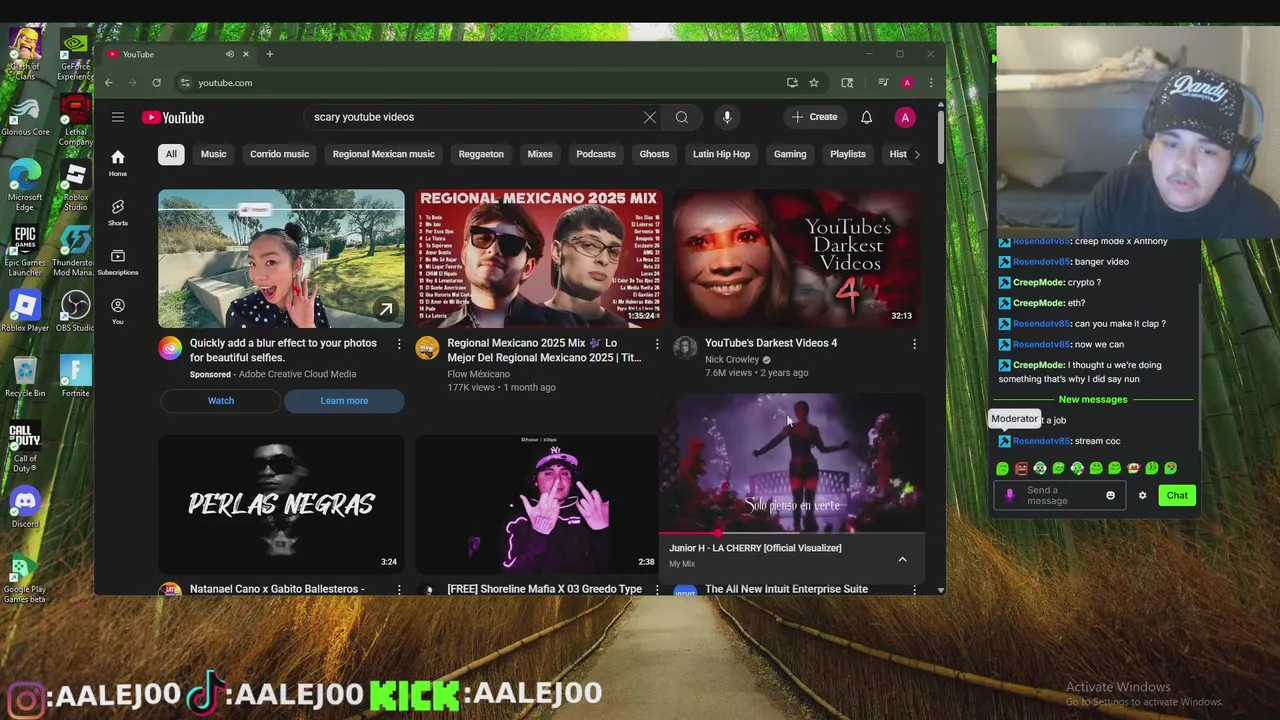This screenshot has width=1280, height=720.
Task: Select the Gaming filter chip
Action: 790,154
